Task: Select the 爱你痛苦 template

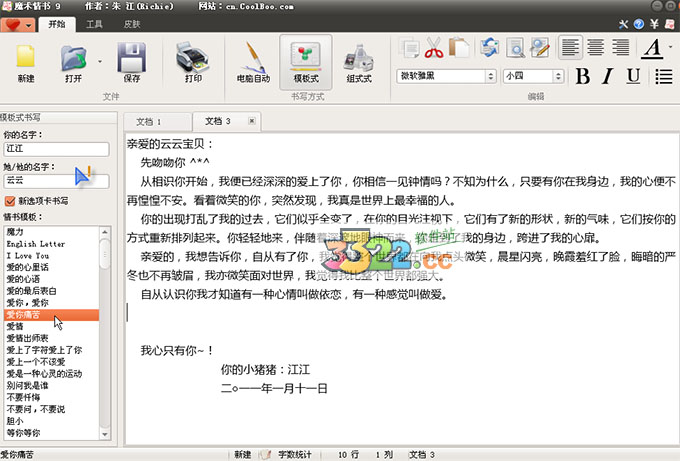Action: point(52,315)
